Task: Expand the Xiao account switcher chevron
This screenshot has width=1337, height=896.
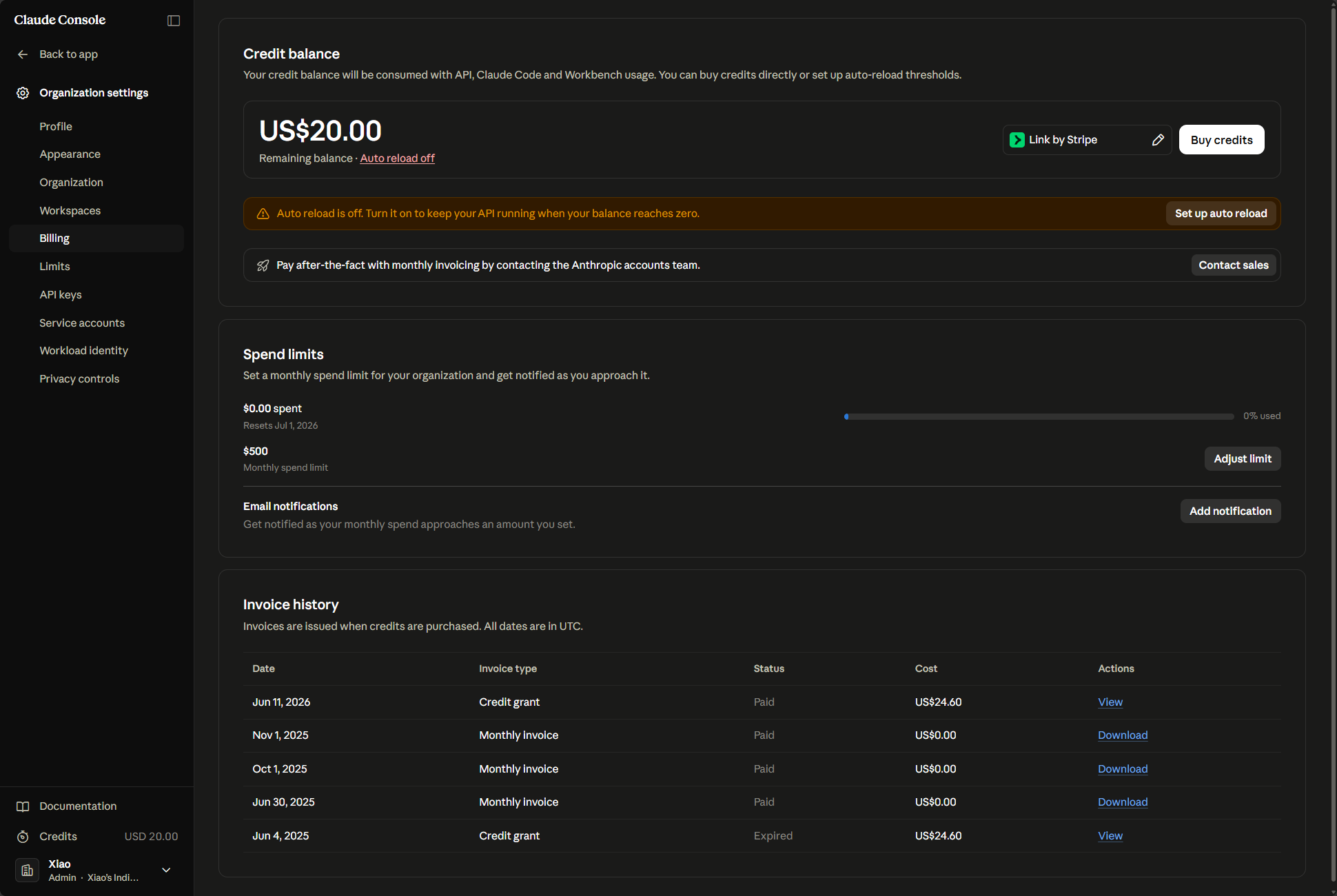Action: (x=166, y=870)
